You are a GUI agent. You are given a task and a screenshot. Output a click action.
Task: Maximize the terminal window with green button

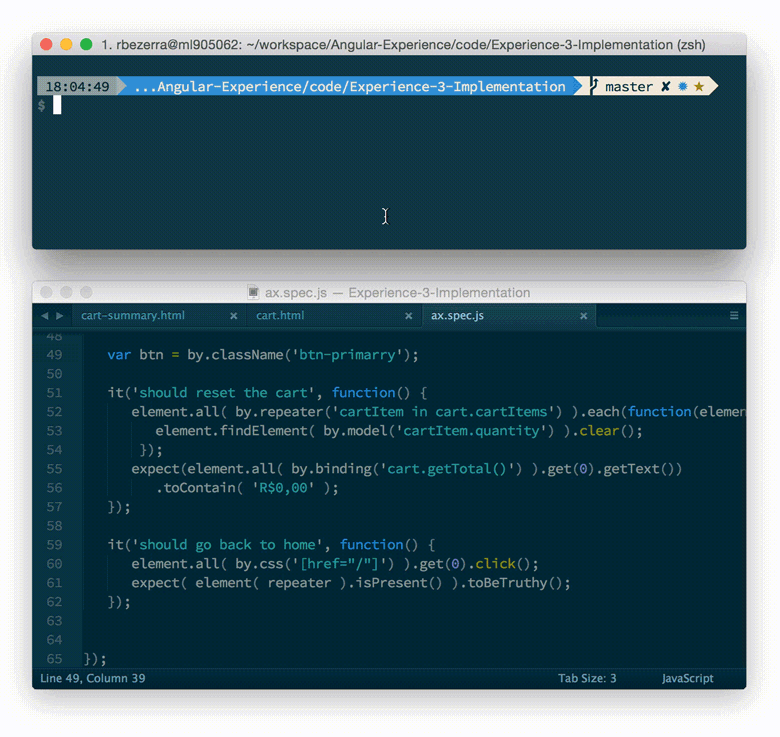pyautogui.click(x=86, y=44)
